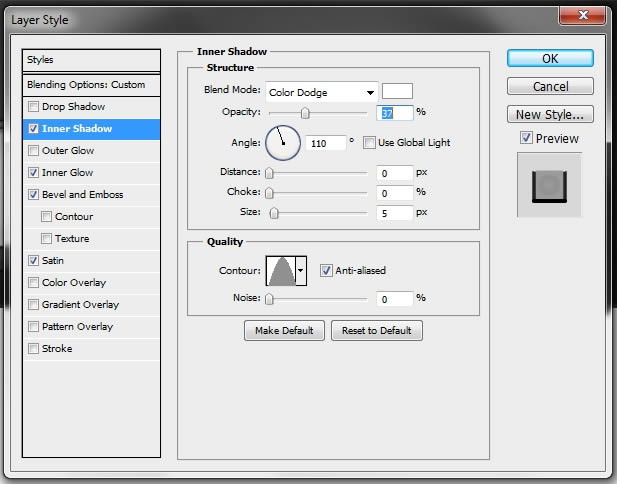This screenshot has height=484, width=617.
Task: Toggle the Anti-aliased checkbox
Action: point(326,270)
